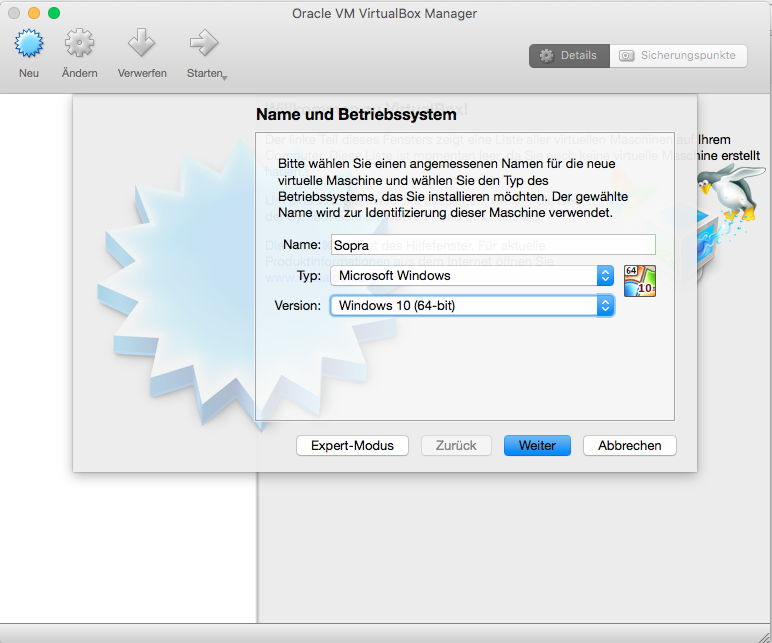Cancel the wizard with Abbrechen
The height and width of the screenshot is (643, 772).
629,446
